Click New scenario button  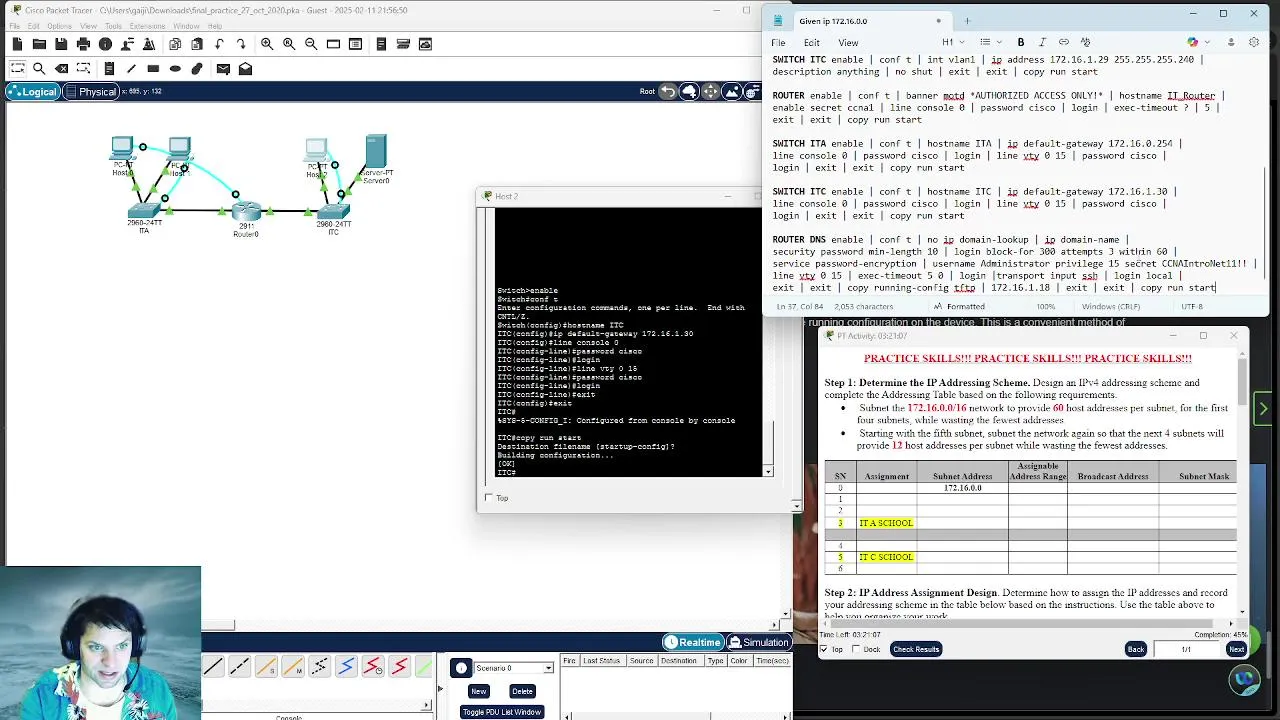[479, 691]
